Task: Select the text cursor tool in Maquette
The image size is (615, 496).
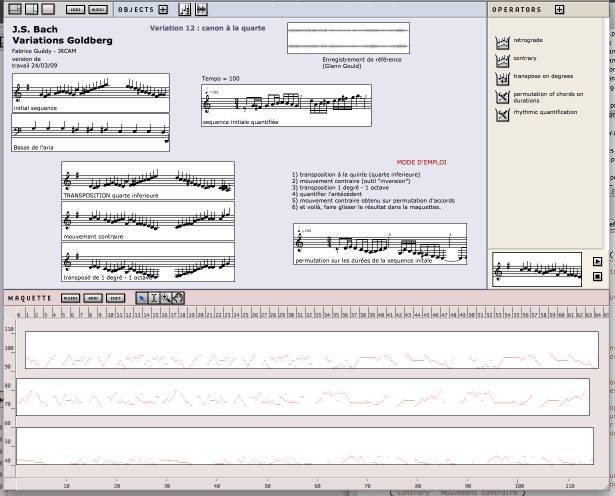Action: coord(154,297)
